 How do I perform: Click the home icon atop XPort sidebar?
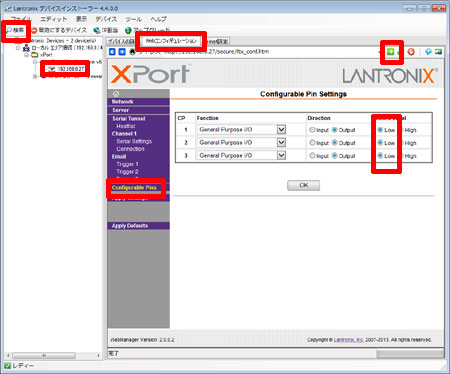pos(116,93)
